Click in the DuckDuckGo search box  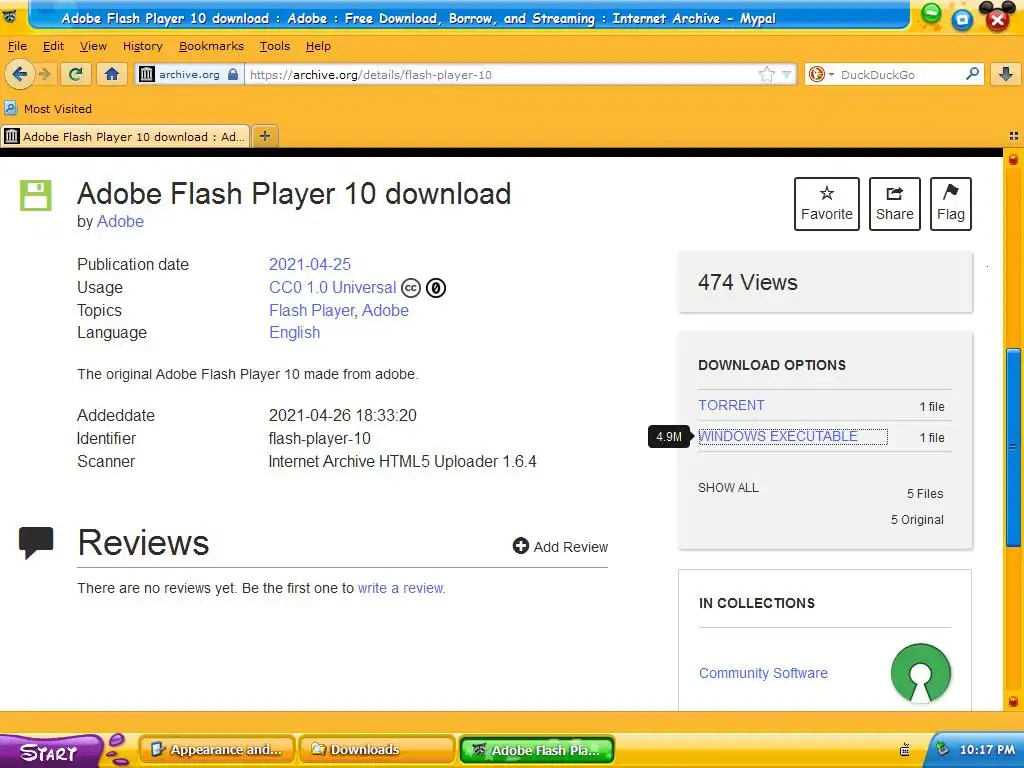point(900,74)
